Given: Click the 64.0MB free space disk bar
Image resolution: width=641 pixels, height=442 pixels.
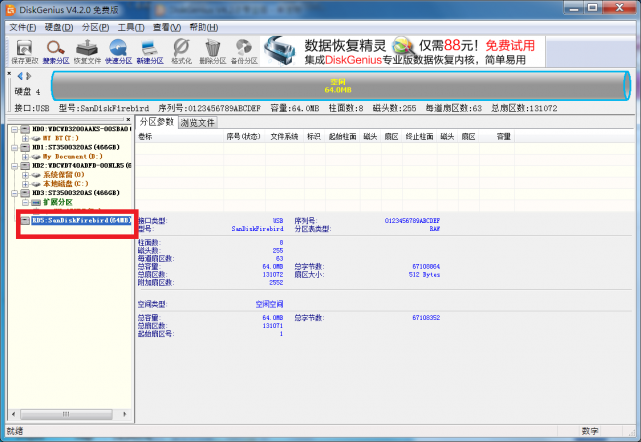Looking at the screenshot, I should (x=340, y=85).
